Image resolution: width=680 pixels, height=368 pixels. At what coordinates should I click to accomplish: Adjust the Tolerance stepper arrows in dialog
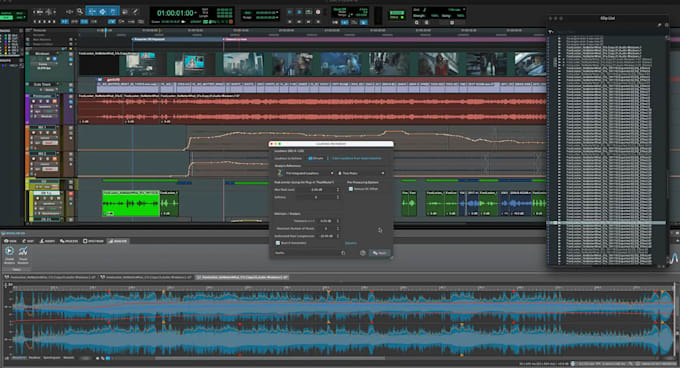coord(338,221)
